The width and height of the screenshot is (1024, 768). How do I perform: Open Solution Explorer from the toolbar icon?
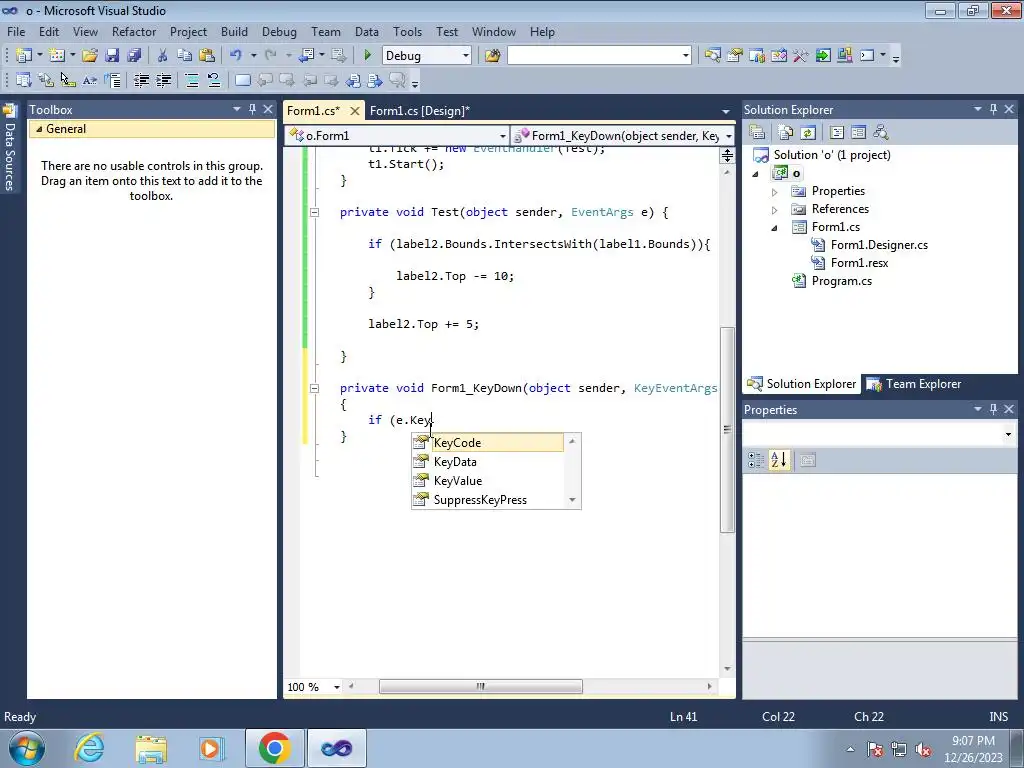click(x=712, y=56)
